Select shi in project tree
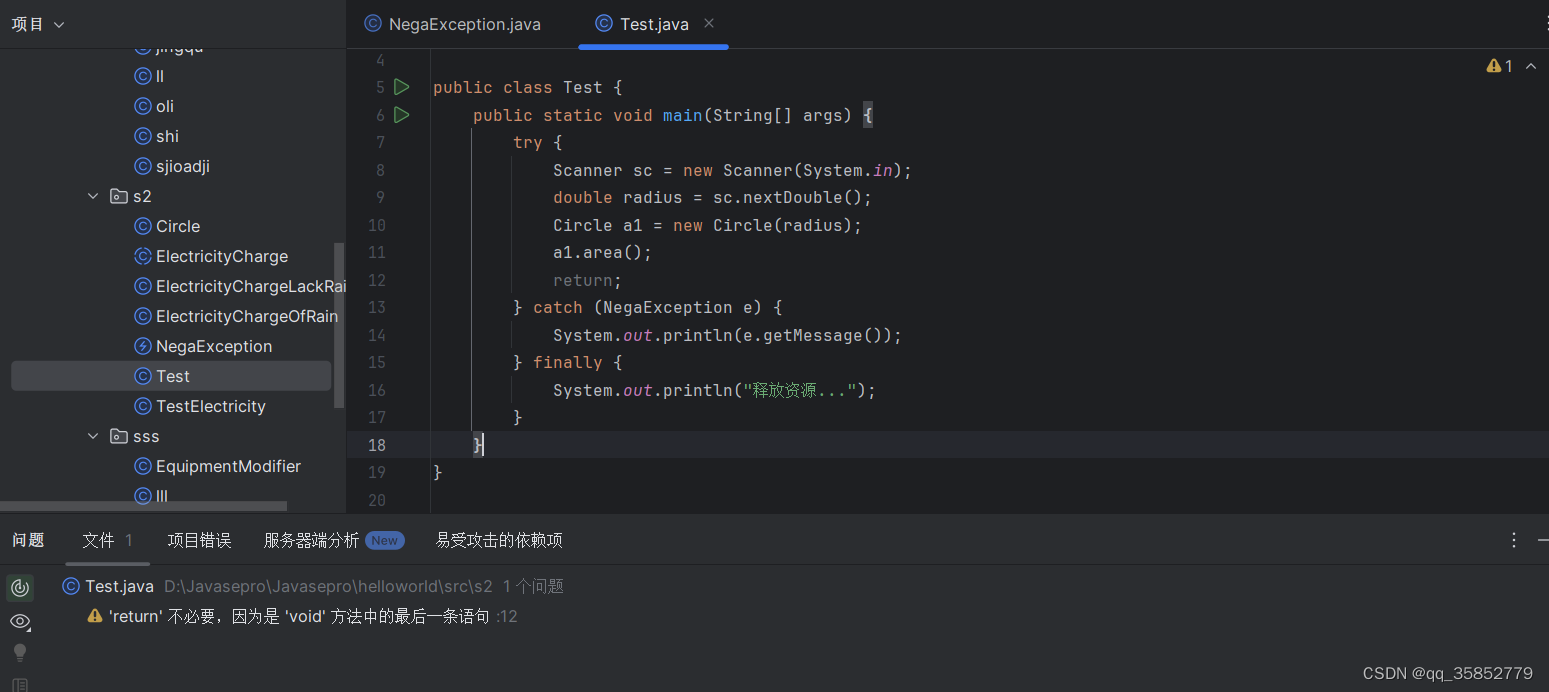 click(x=167, y=136)
